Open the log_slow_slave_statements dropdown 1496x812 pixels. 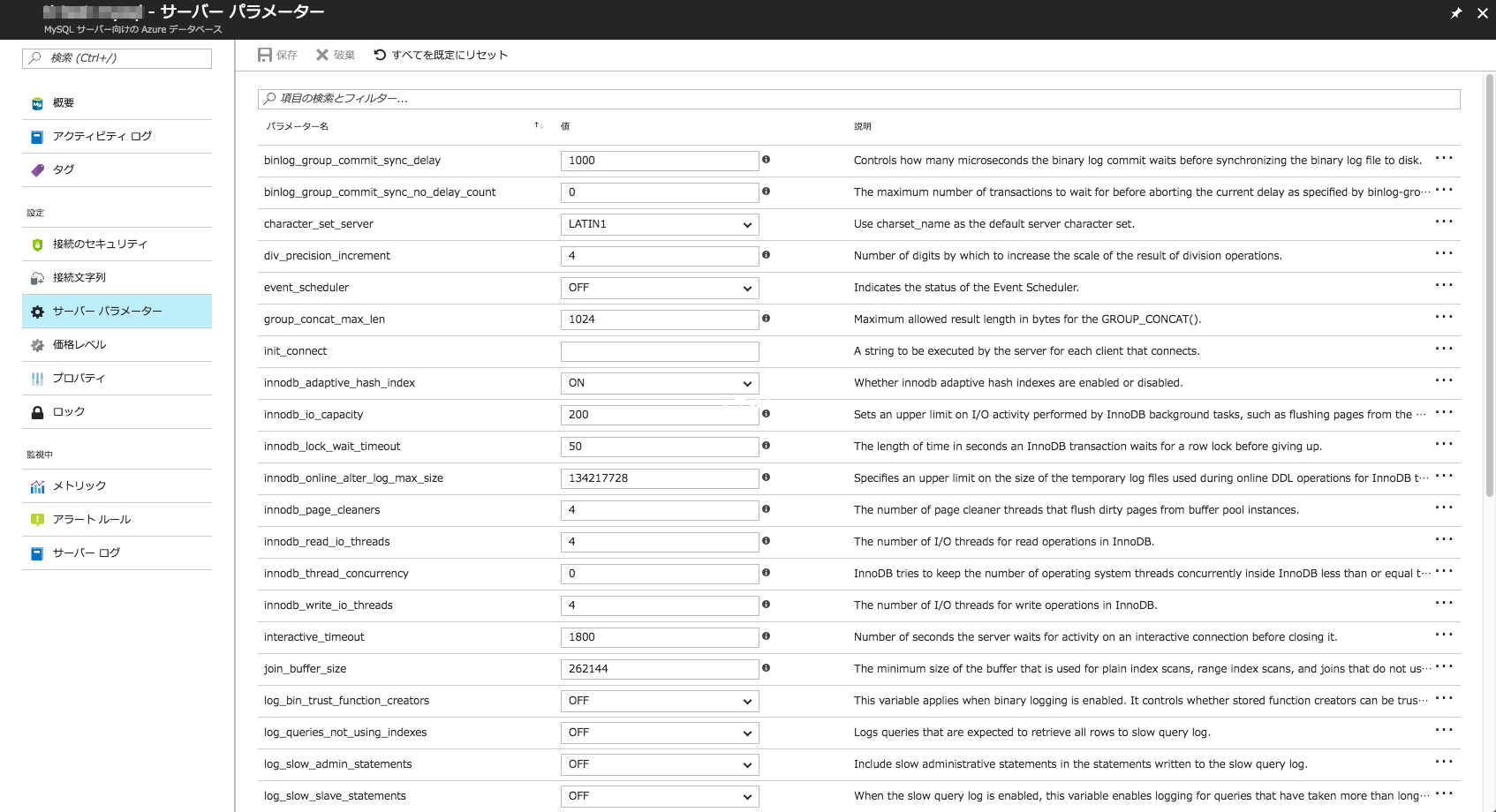(x=660, y=796)
